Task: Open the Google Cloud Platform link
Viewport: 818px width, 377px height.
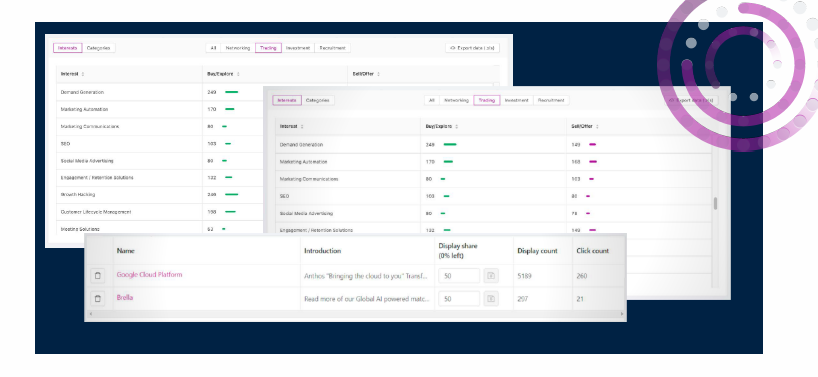Action: tap(149, 274)
